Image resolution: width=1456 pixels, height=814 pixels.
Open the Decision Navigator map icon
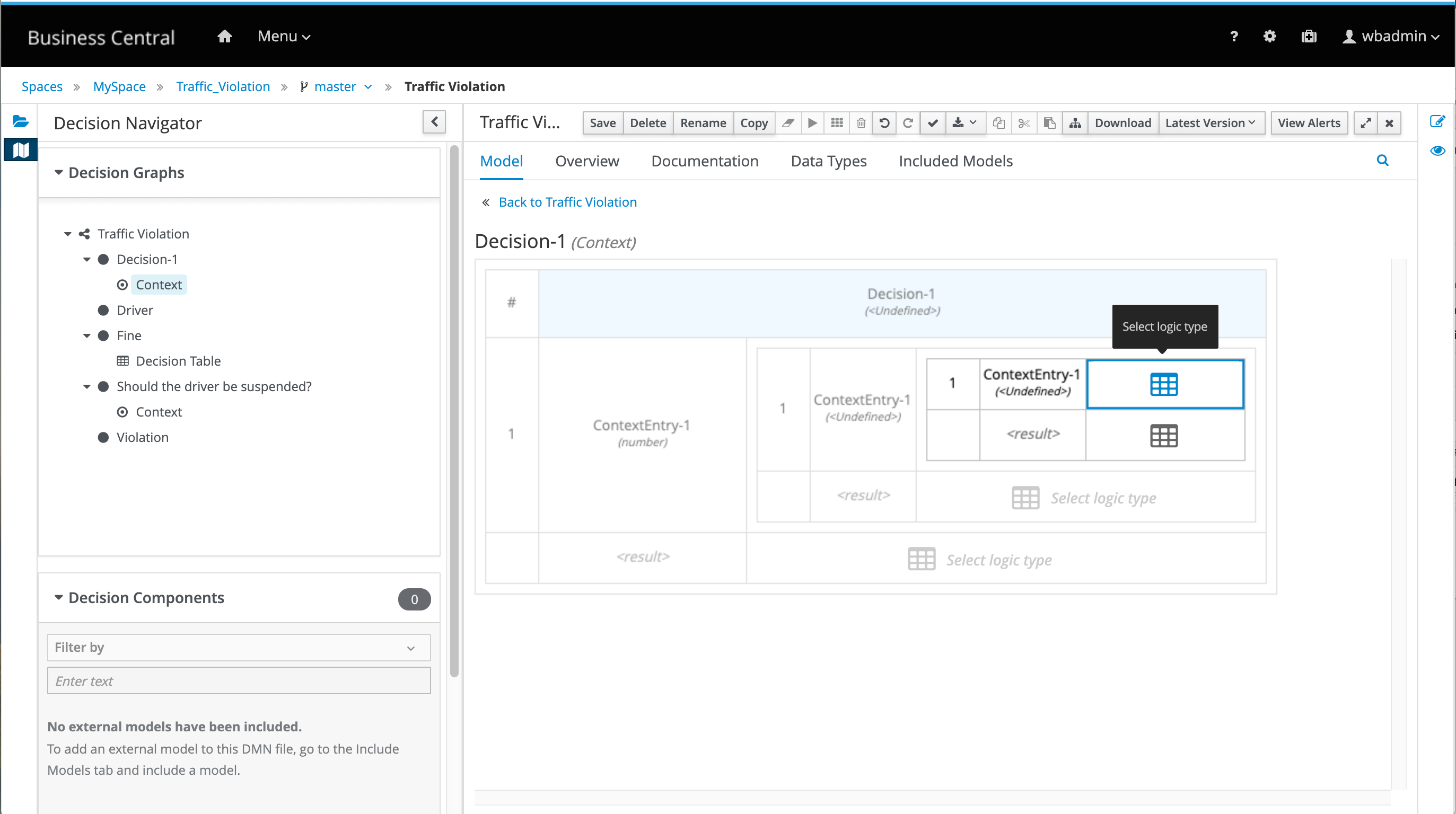tap(21, 149)
